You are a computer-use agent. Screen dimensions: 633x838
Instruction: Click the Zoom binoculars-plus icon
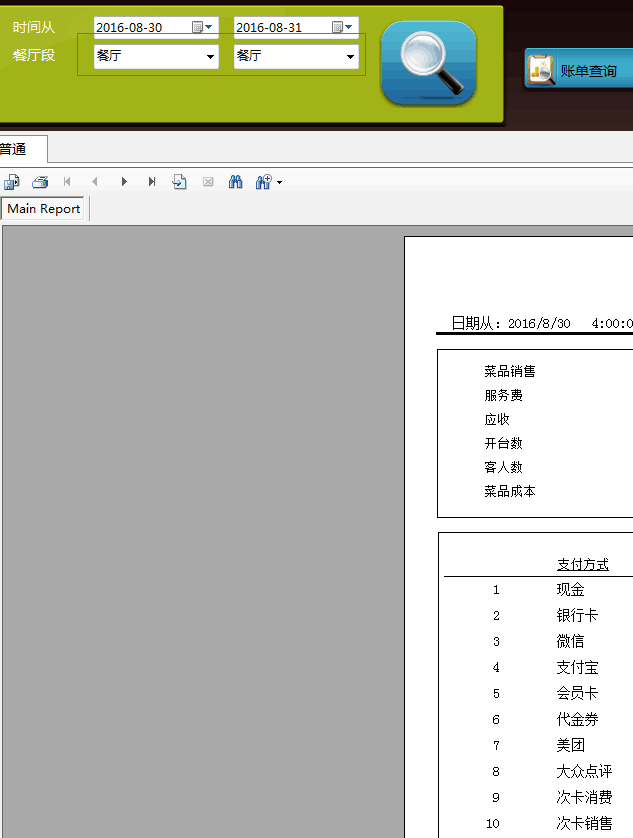pos(264,182)
